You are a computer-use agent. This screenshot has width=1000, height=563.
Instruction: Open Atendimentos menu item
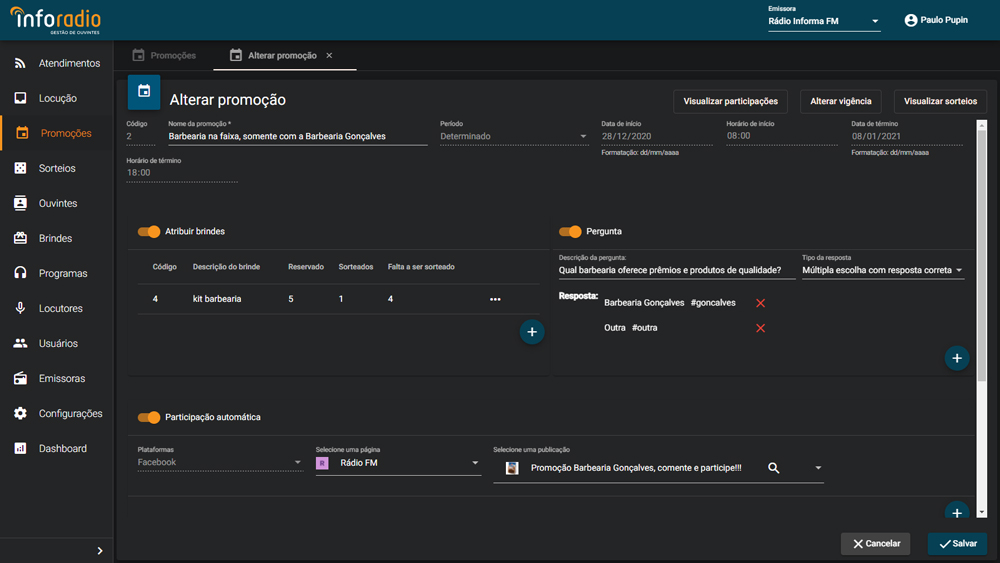coord(57,63)
